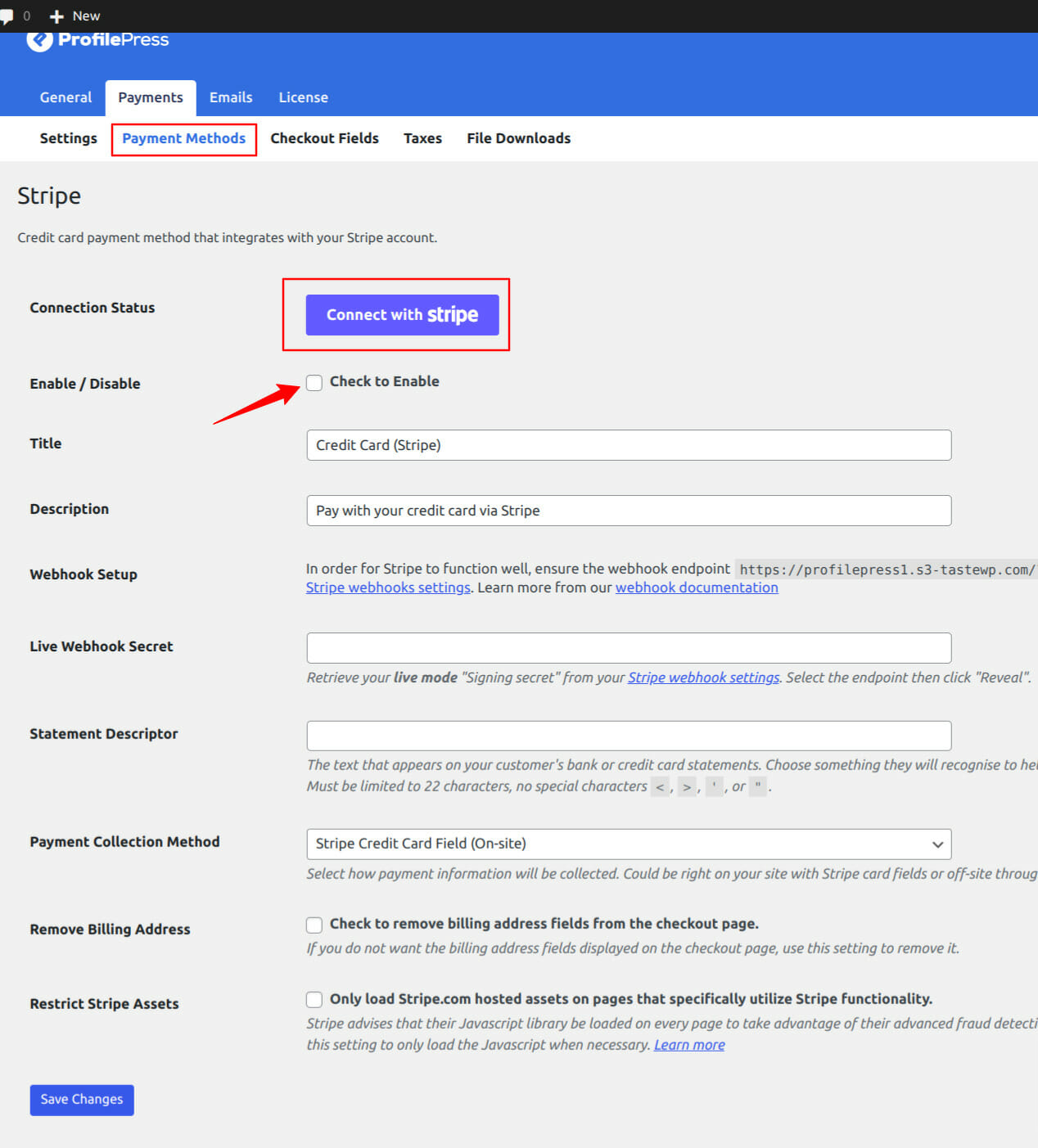Click the Live Webhook Secret field
This screenshot has height=1148, width=1038.
tap(629, 648)
